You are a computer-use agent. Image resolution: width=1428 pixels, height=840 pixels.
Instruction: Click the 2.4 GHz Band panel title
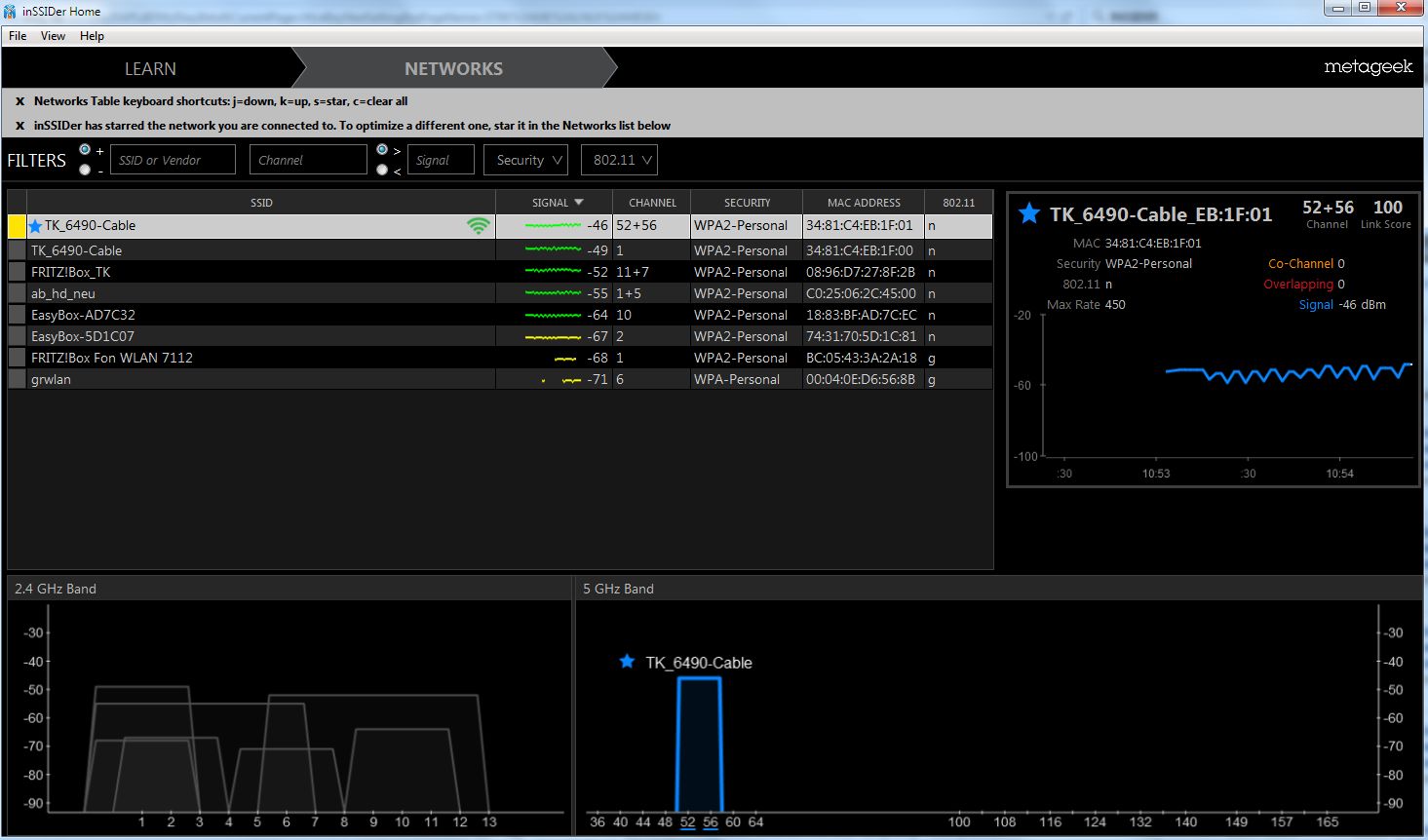(x=56, y=589)
